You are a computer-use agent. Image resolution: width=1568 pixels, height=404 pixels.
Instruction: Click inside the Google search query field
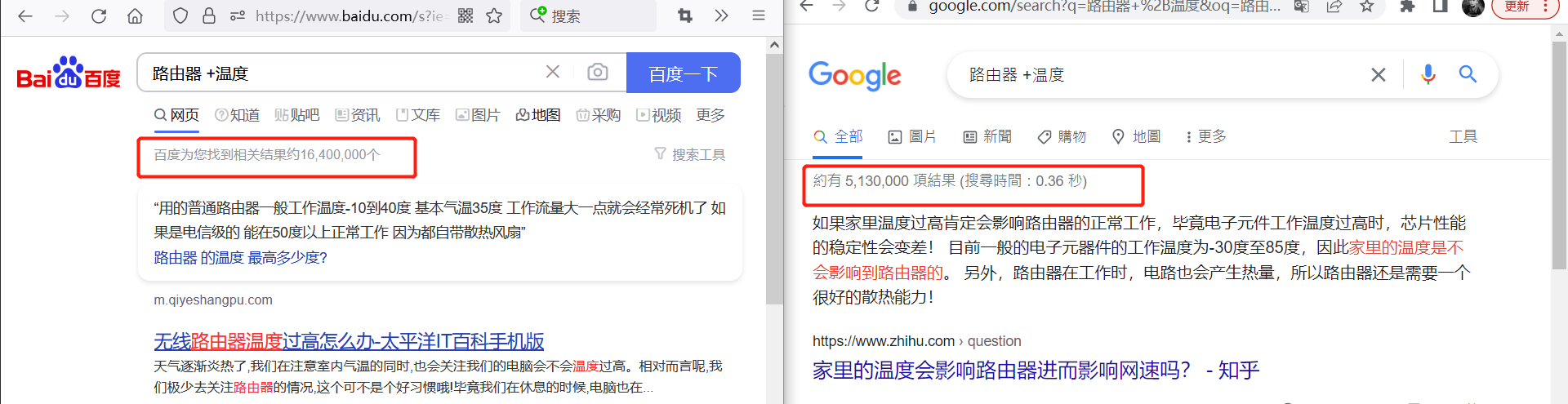1160,74
